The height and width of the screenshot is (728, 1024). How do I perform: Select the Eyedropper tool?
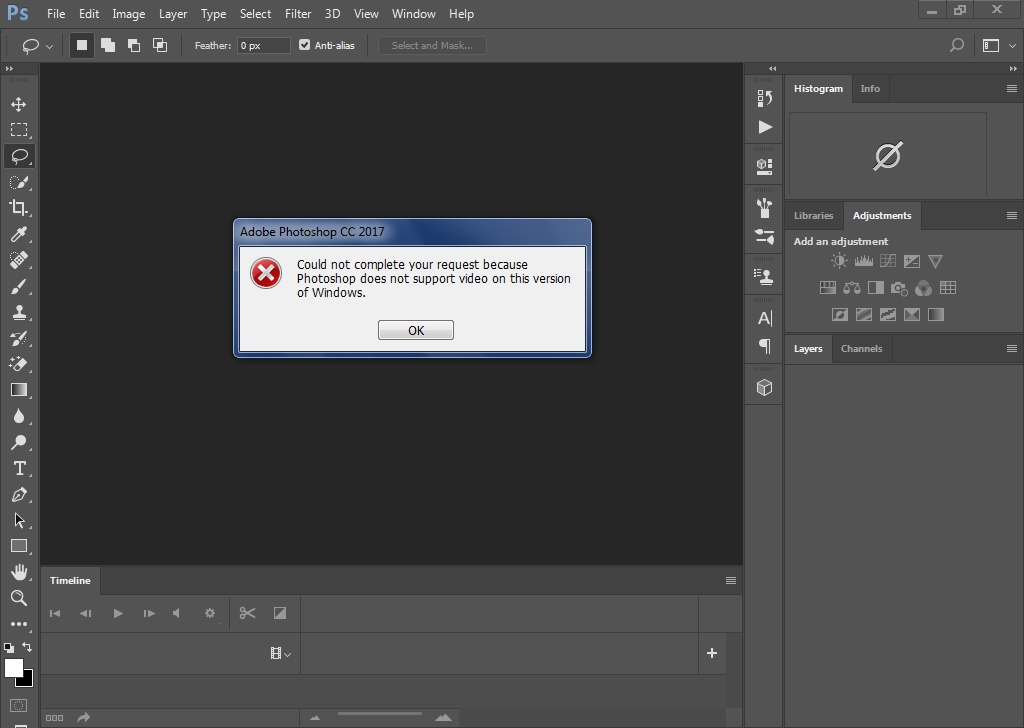tap(18, 234)
